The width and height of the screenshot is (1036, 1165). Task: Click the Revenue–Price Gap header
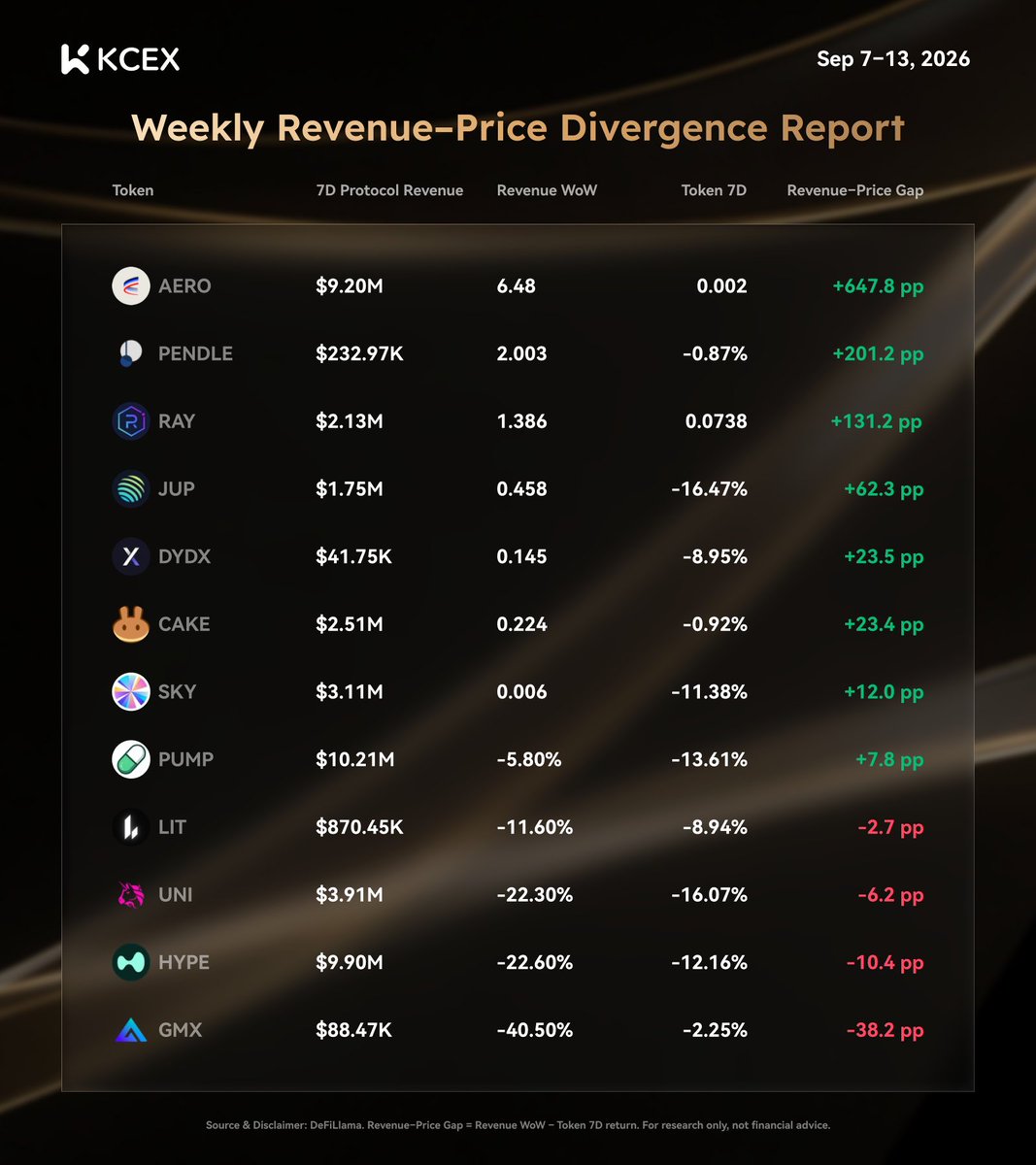855,190
